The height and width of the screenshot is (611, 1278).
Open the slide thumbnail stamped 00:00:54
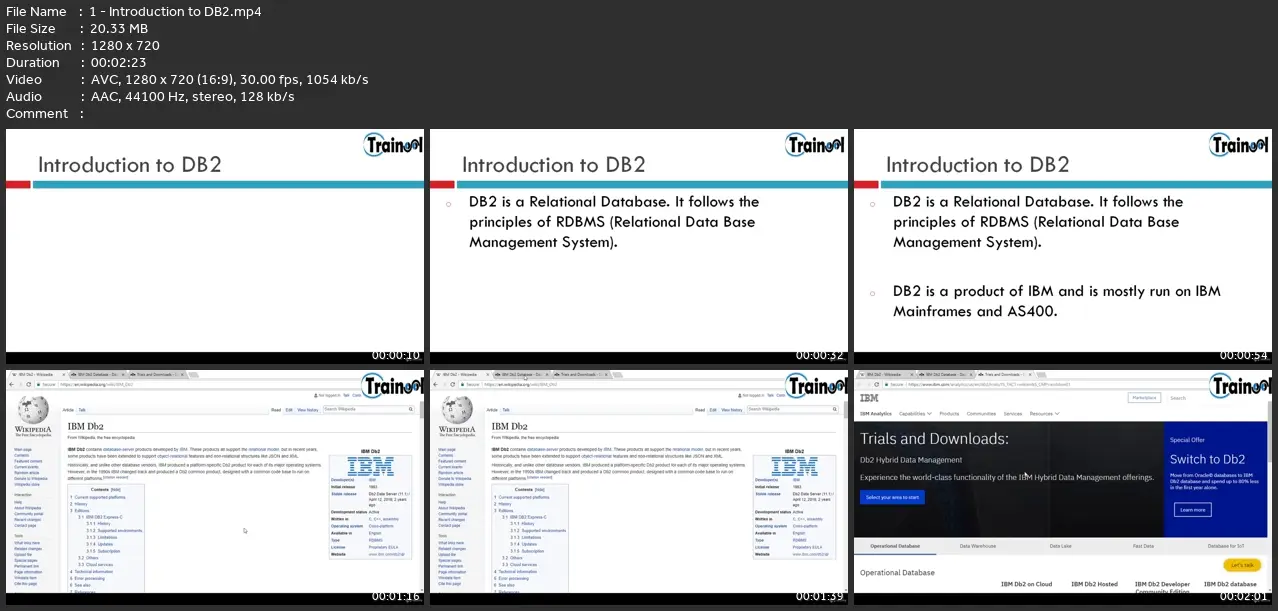[1063, 246]
